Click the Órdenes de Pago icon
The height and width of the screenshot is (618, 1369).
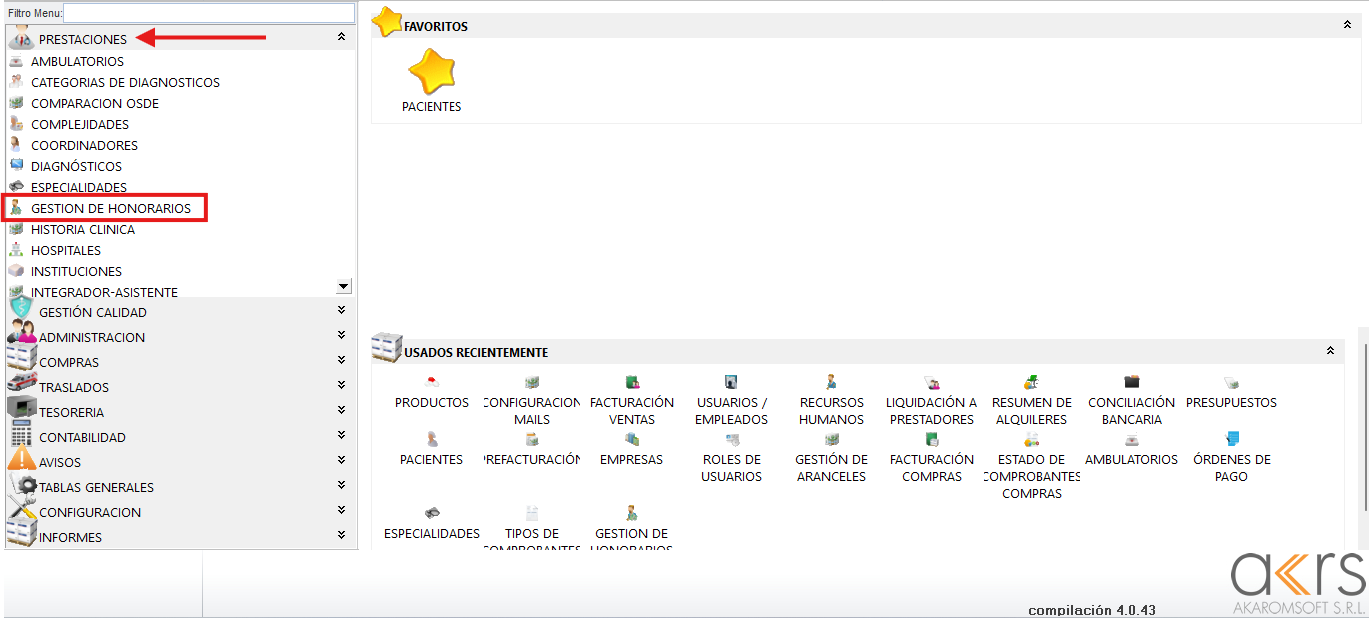tap(1231, 439)
